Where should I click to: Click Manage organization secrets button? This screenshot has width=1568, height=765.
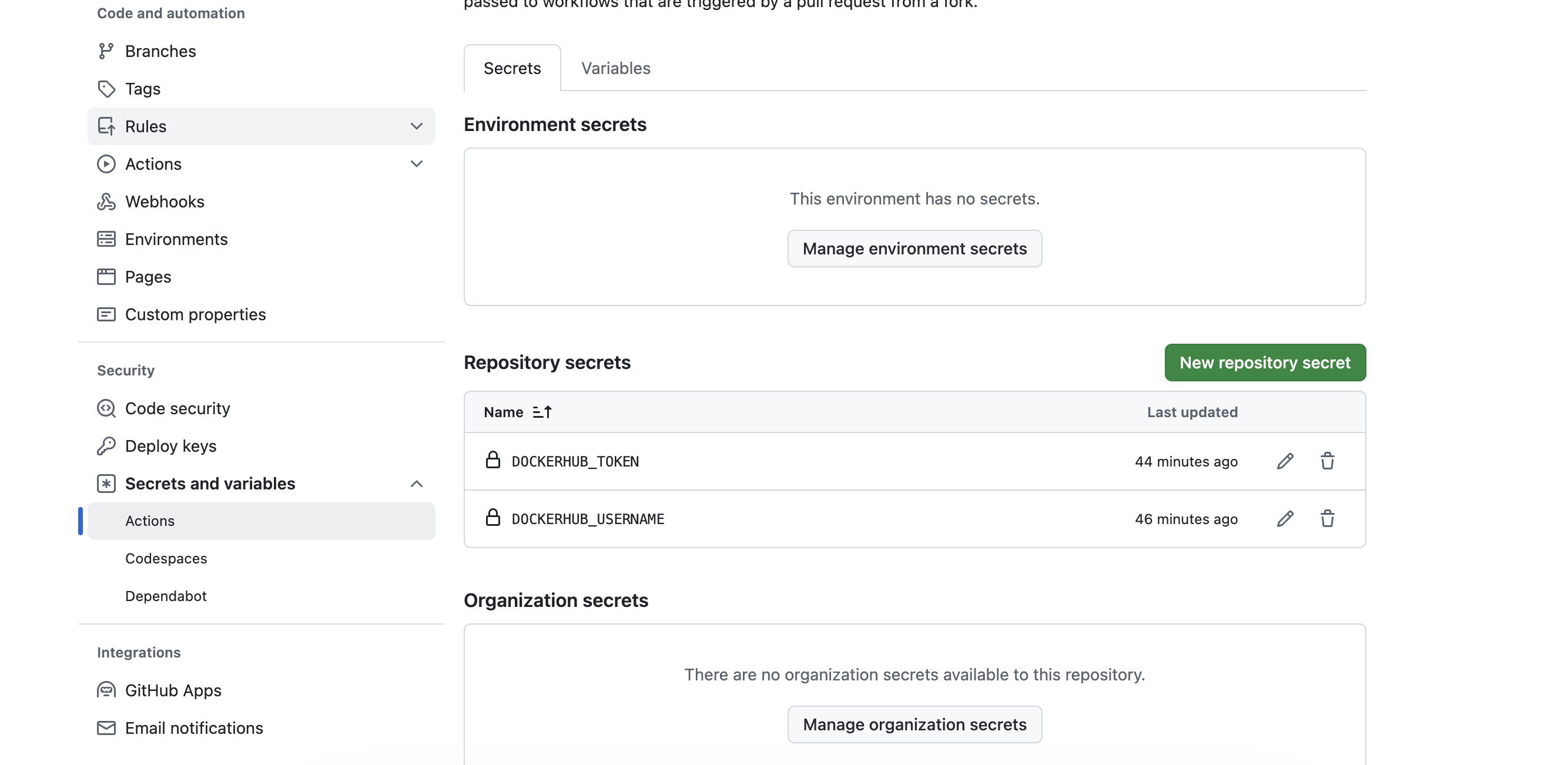914,724
